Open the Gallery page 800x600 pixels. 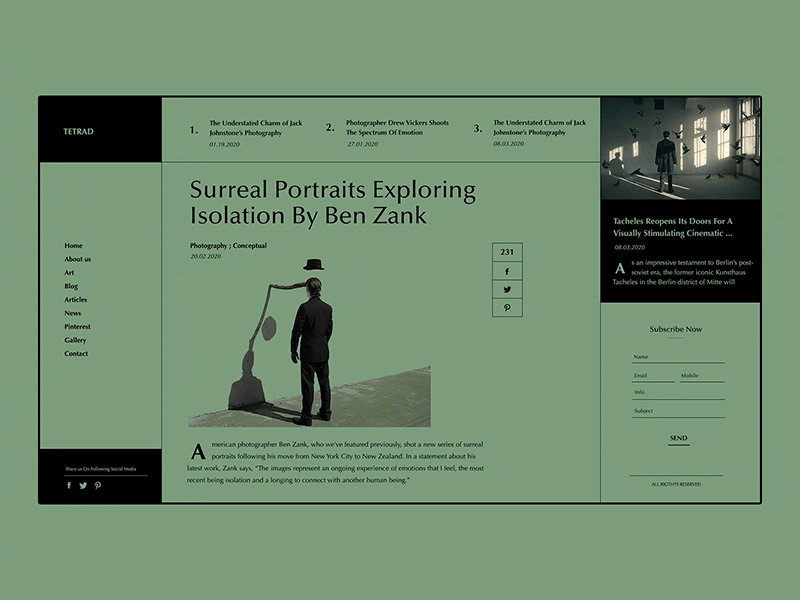coord(75,340)
